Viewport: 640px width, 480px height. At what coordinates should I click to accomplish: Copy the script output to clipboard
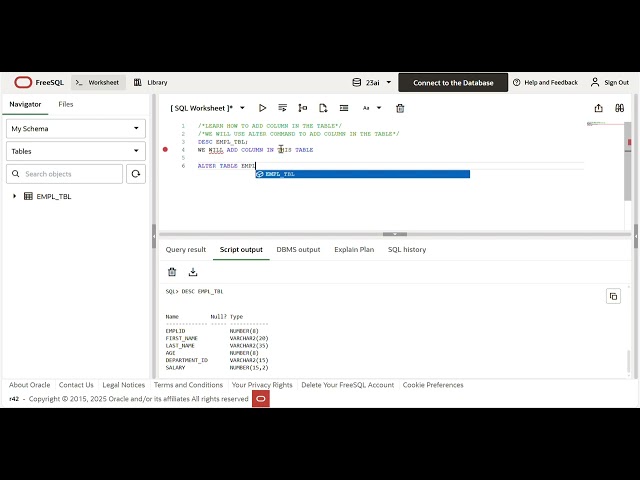coord(613,296)
